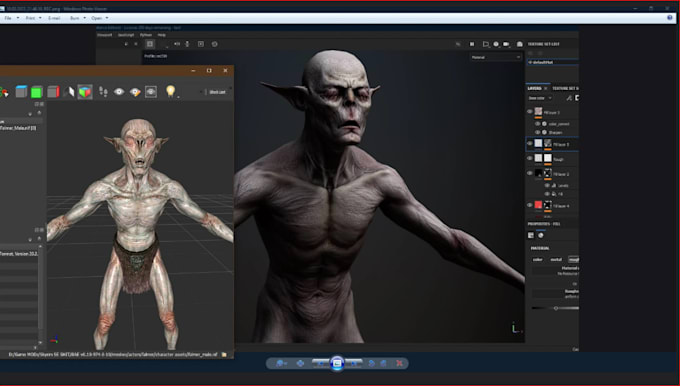The width and height of the screenshot is (680, 386).
Task: Hide the selected highlighted fill layer
Action: pos(530,143)
